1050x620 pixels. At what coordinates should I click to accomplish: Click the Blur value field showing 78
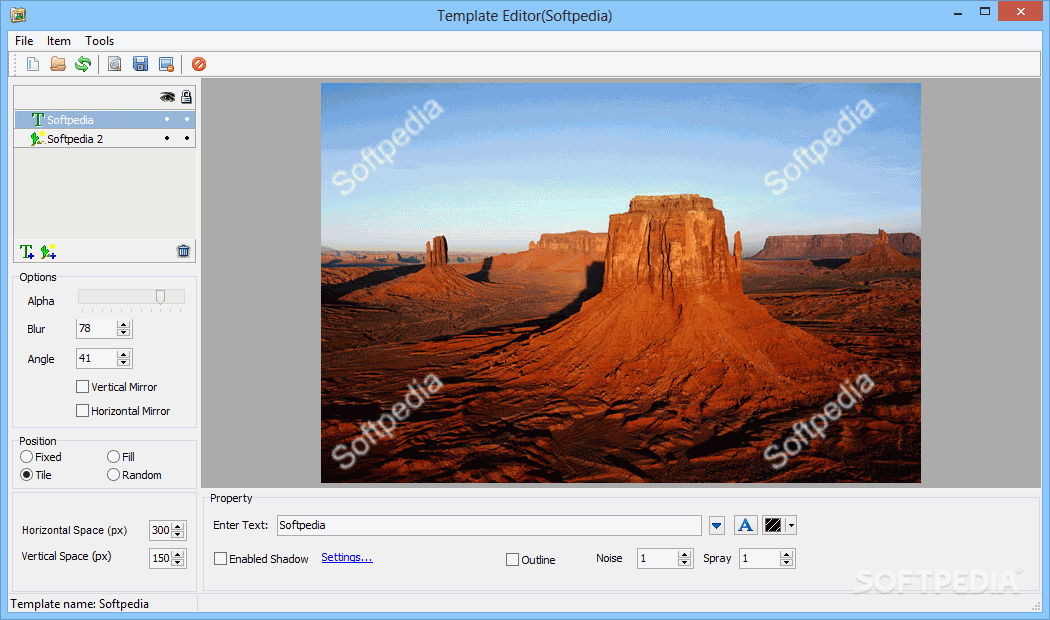96,329
